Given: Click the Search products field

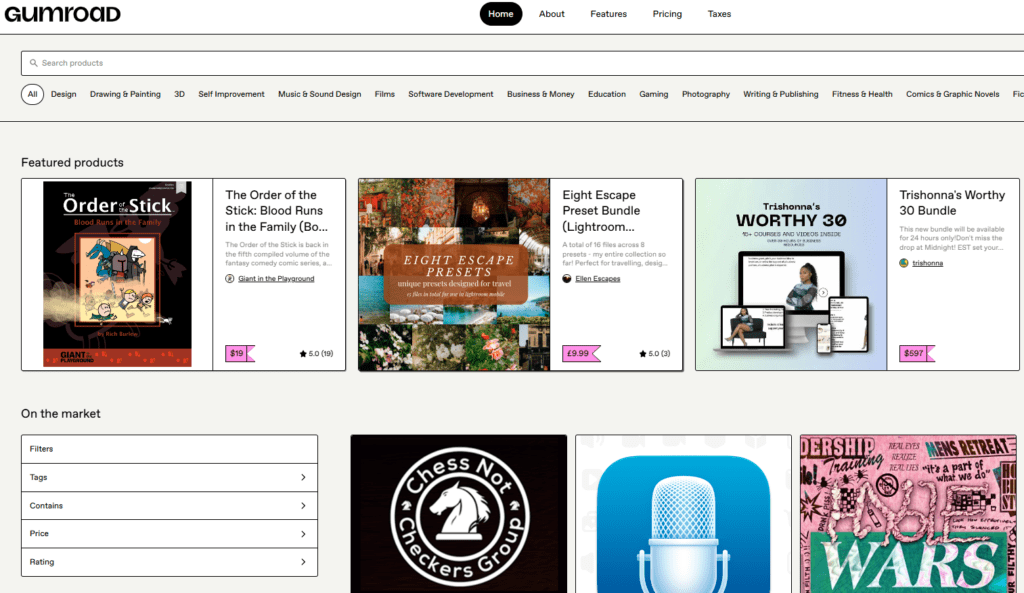Looking at the screenshot, I should (522, 63).
